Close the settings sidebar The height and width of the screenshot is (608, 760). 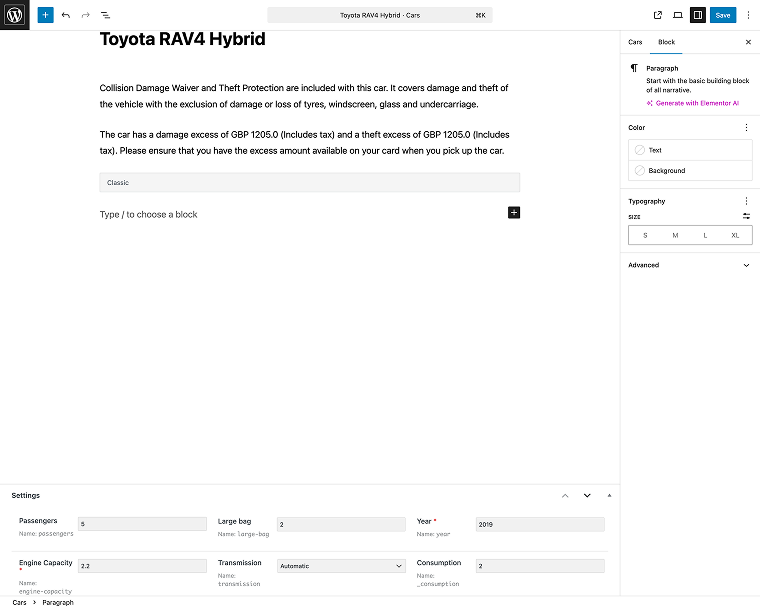pyautogui.click(x=748, y=42)
